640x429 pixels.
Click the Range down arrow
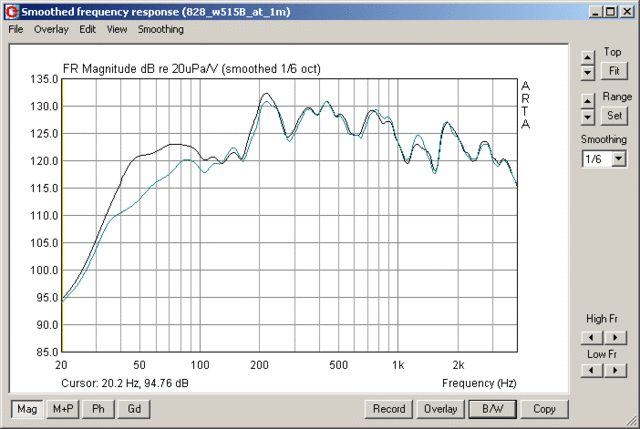(587, 117)
